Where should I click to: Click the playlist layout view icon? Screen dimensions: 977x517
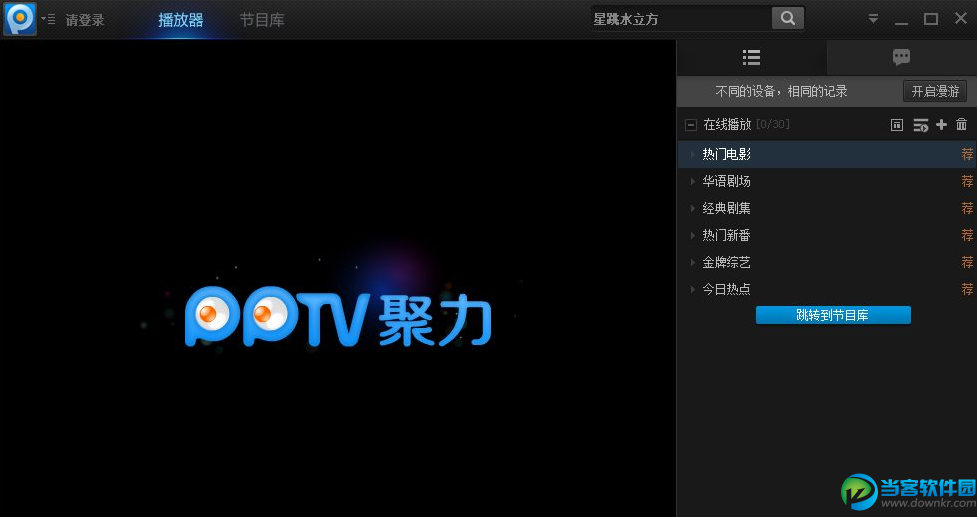[897, 125]
